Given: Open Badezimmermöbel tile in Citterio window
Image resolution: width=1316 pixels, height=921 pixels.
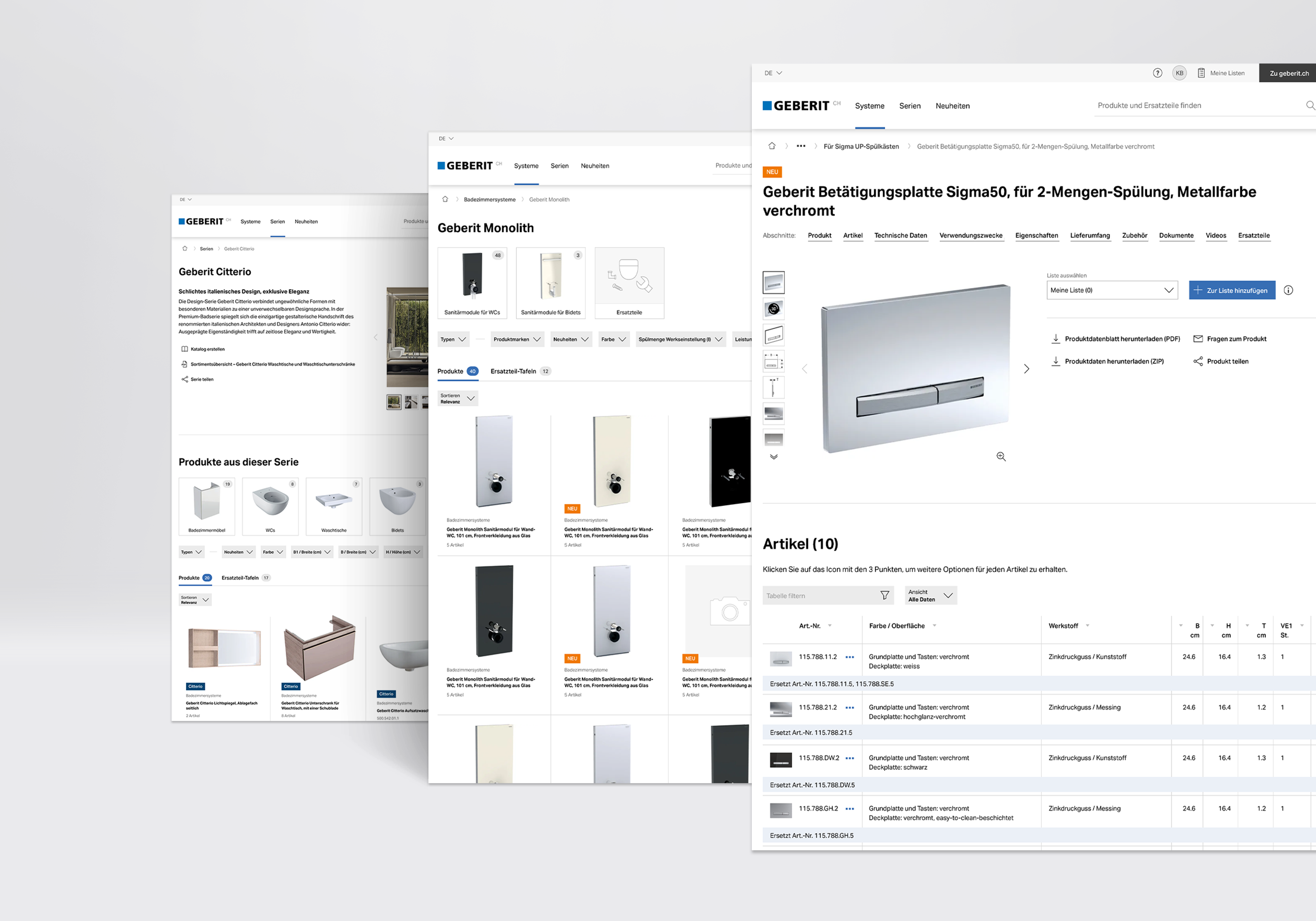Looking at the screenshot, I should pos(206,507).
